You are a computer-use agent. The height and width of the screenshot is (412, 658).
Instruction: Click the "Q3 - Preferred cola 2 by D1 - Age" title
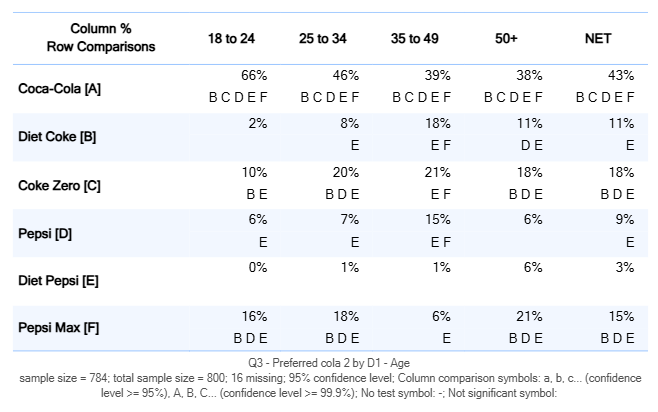pos(330,363)
